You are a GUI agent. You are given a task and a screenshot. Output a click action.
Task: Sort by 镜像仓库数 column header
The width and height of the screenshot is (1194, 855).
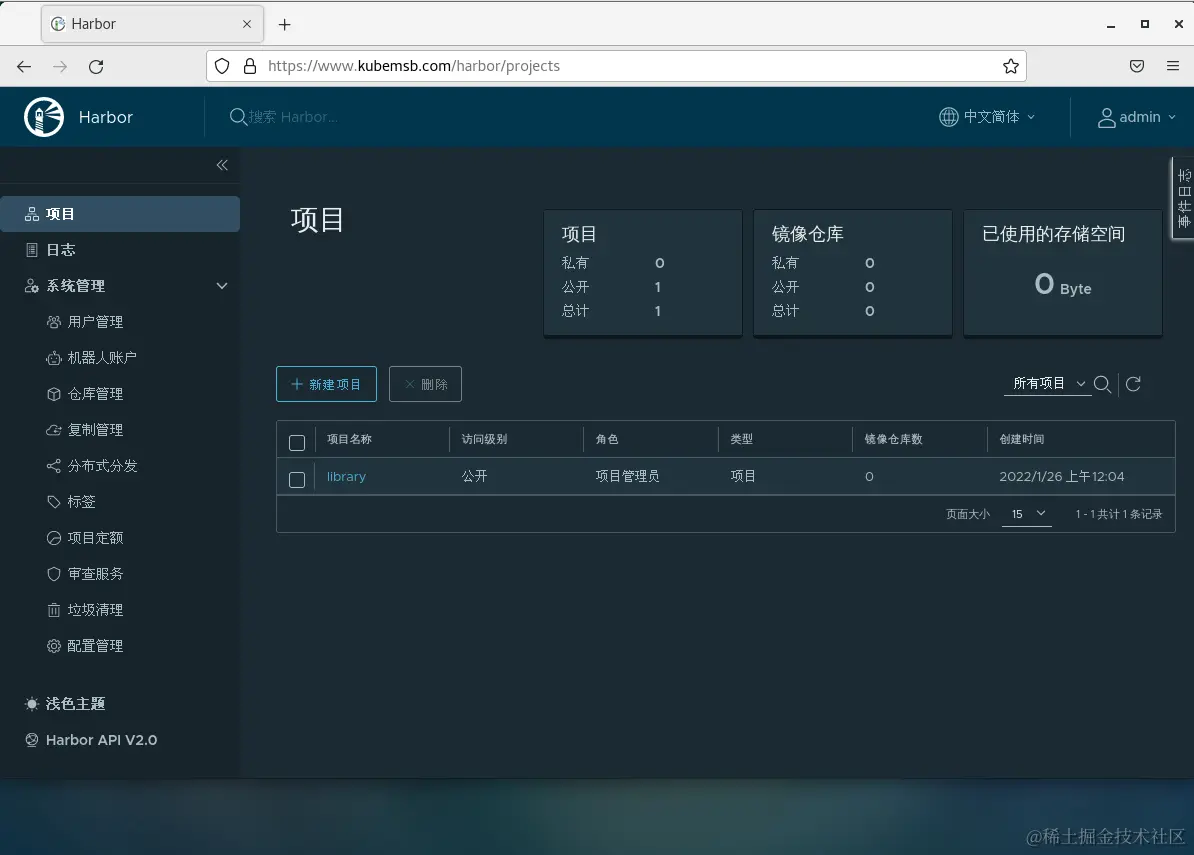pos(893,439)
